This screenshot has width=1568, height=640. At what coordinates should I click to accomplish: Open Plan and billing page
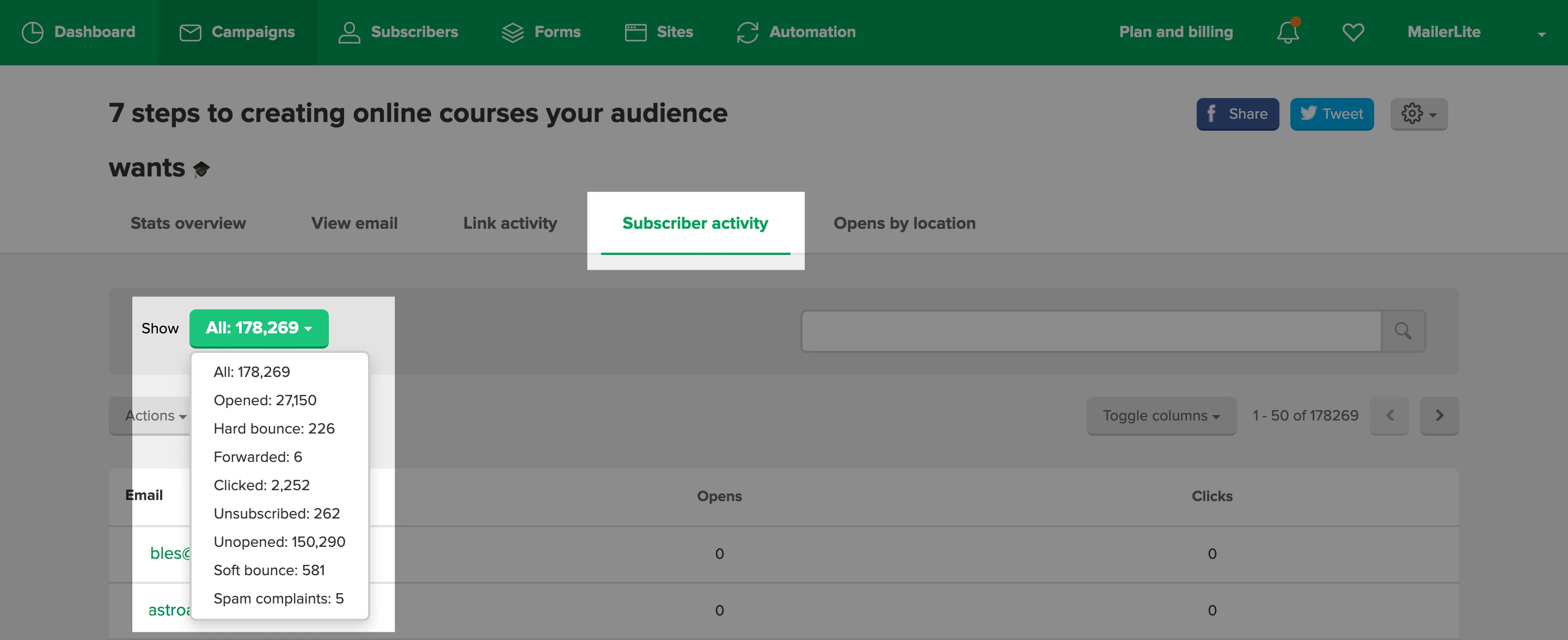pos(1175,32)
